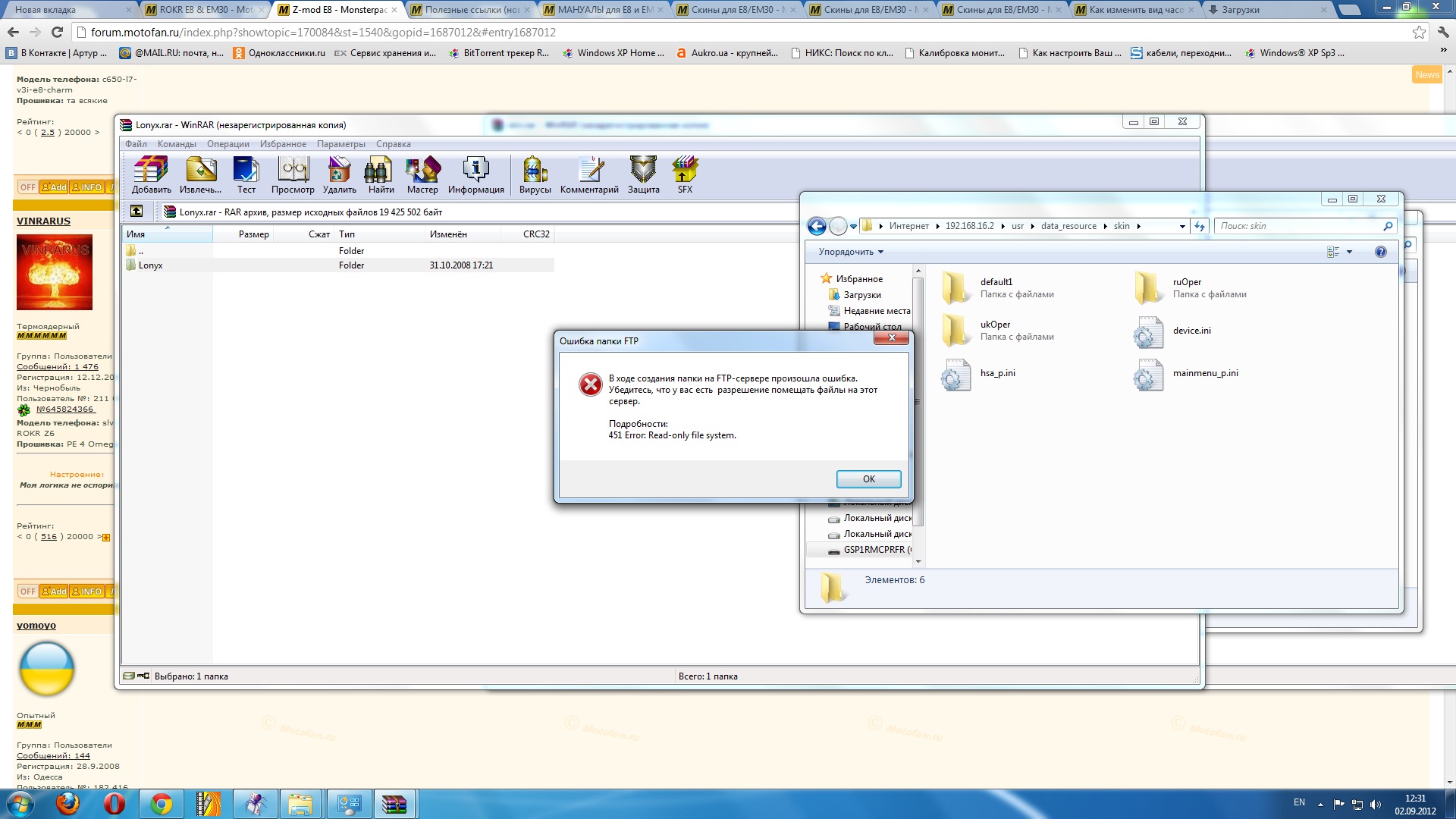Open the Comment (Комментарий) tool
Screen dimensions: 1456x819
tap(589, 175)
